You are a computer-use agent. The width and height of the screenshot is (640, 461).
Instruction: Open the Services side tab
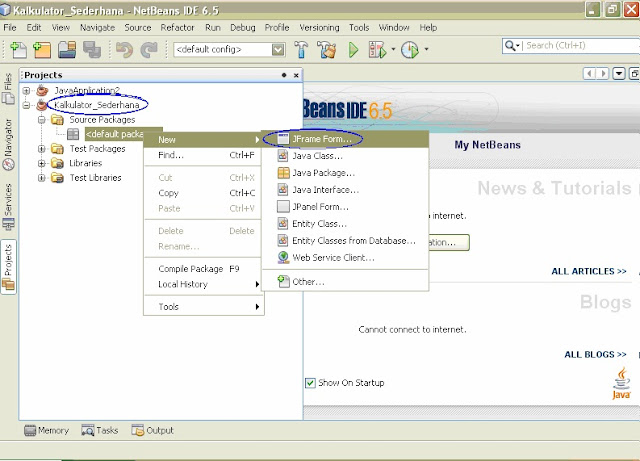(8, 207)
